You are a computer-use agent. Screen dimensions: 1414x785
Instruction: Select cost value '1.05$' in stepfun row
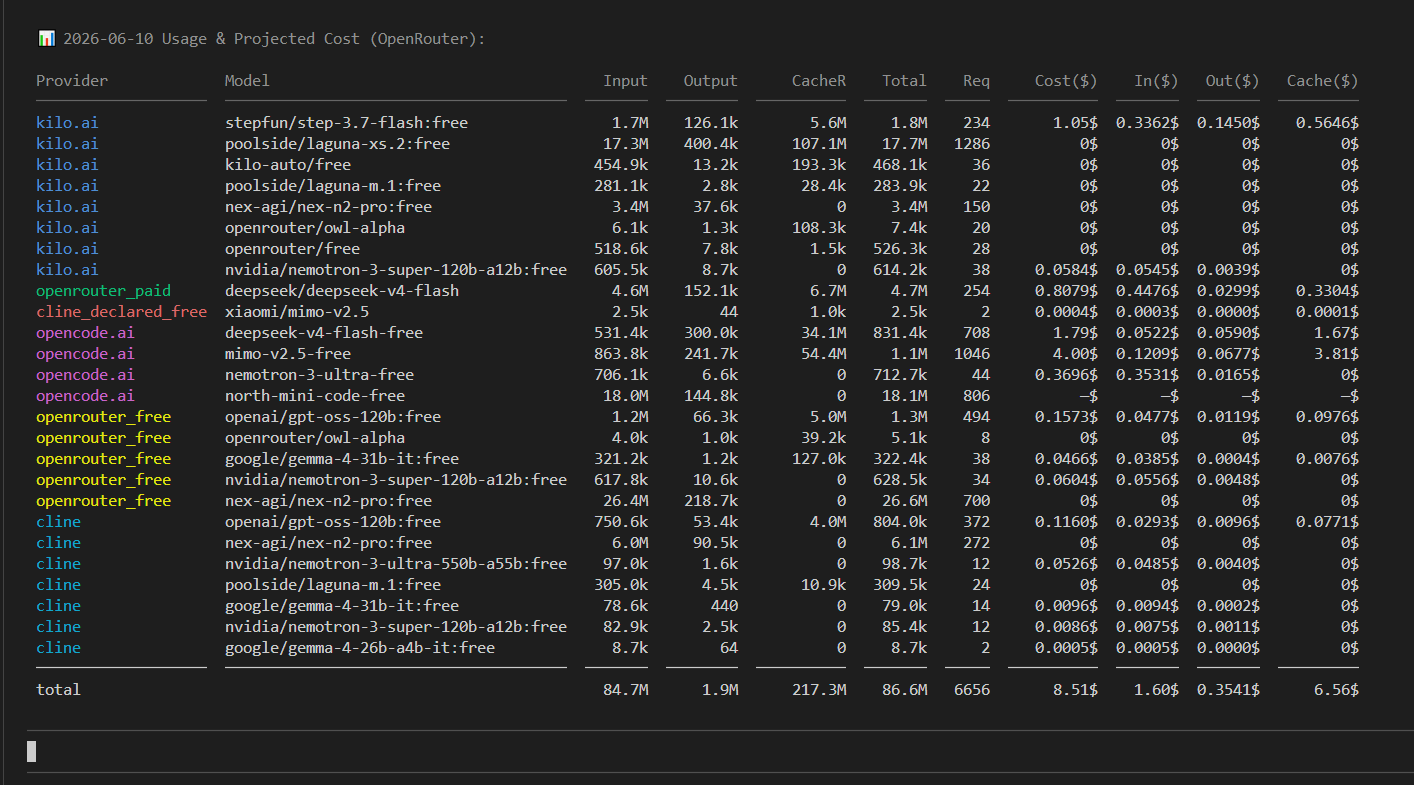pos(1075,123)
